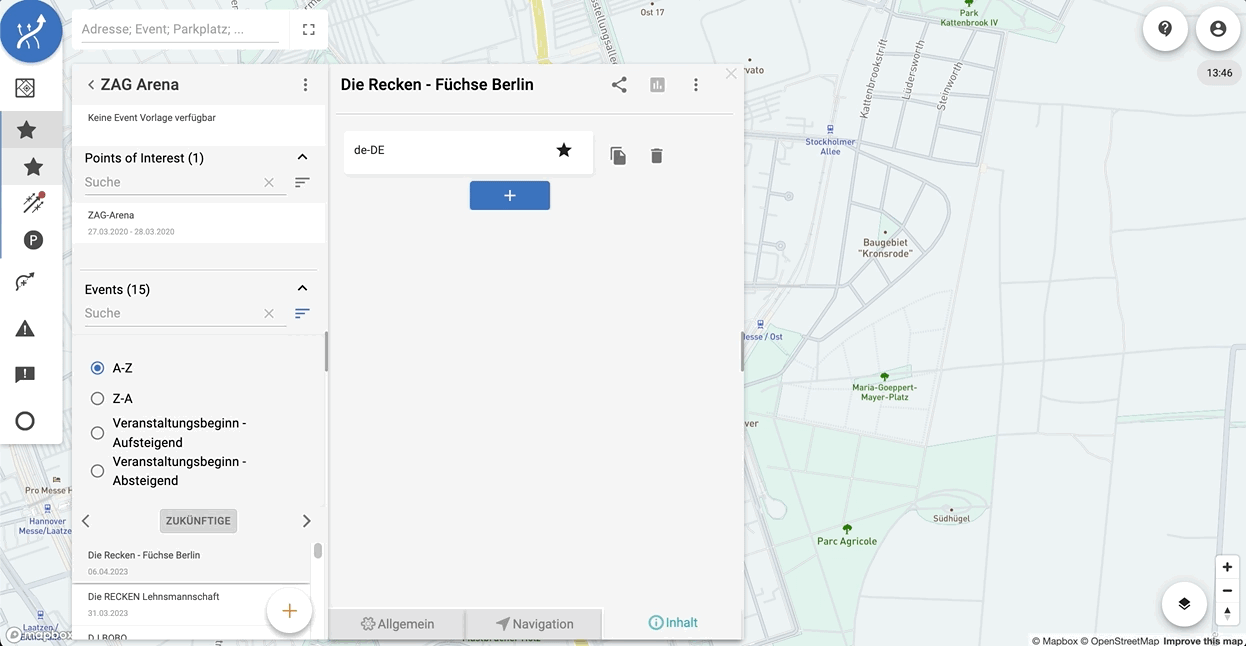This screenshot has height=646, width=1246.
Task: Add new event with round plus button
Action: 289,611
